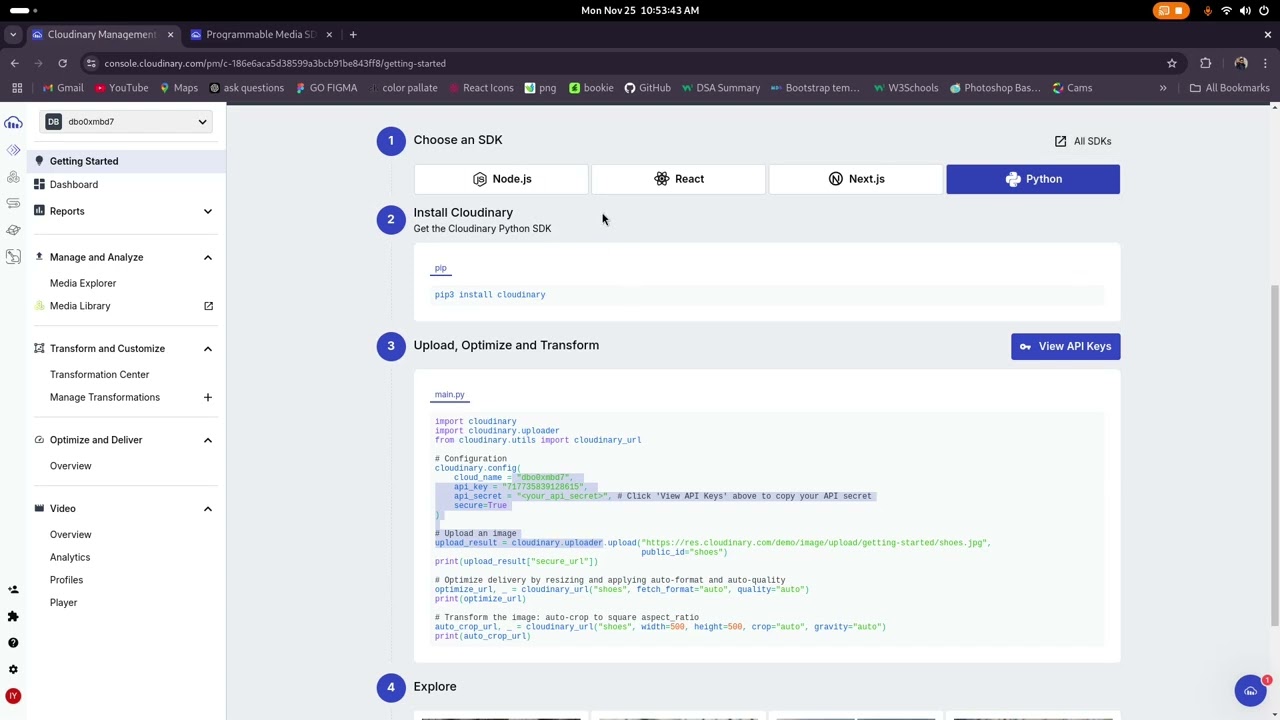Collapse the Video section
1280x720 pixels.
coord(208,509)
